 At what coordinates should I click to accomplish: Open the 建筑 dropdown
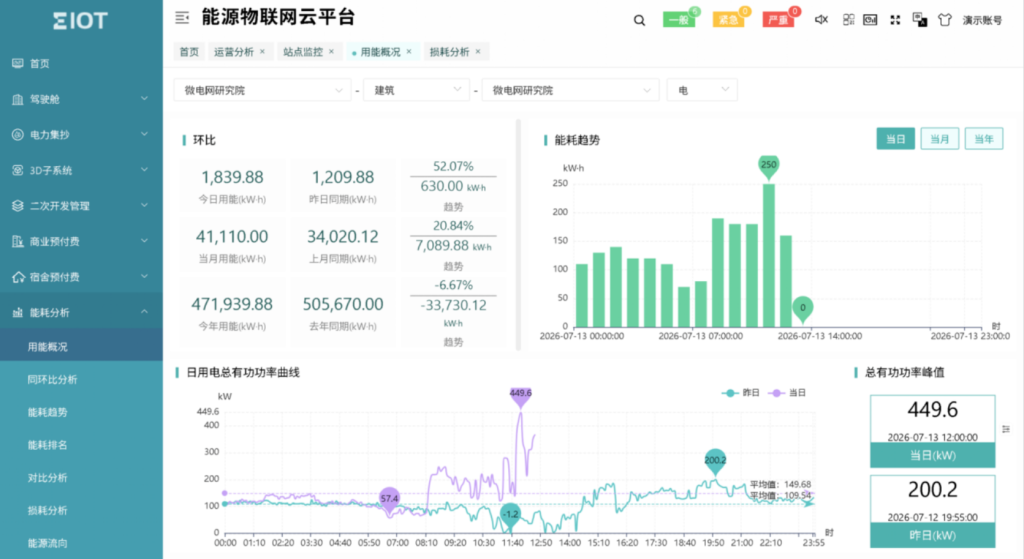click(416, 90)
